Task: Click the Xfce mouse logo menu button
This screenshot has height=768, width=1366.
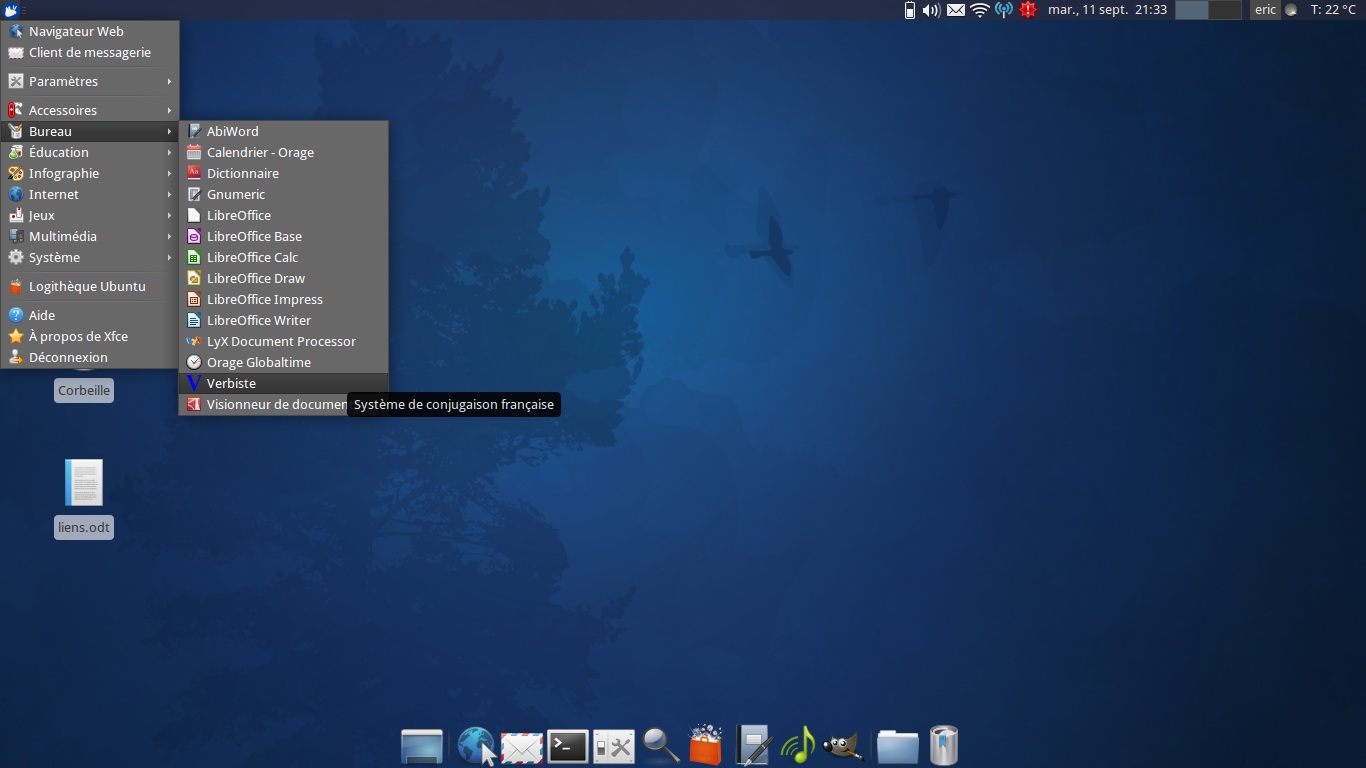Action: point(11,10)
